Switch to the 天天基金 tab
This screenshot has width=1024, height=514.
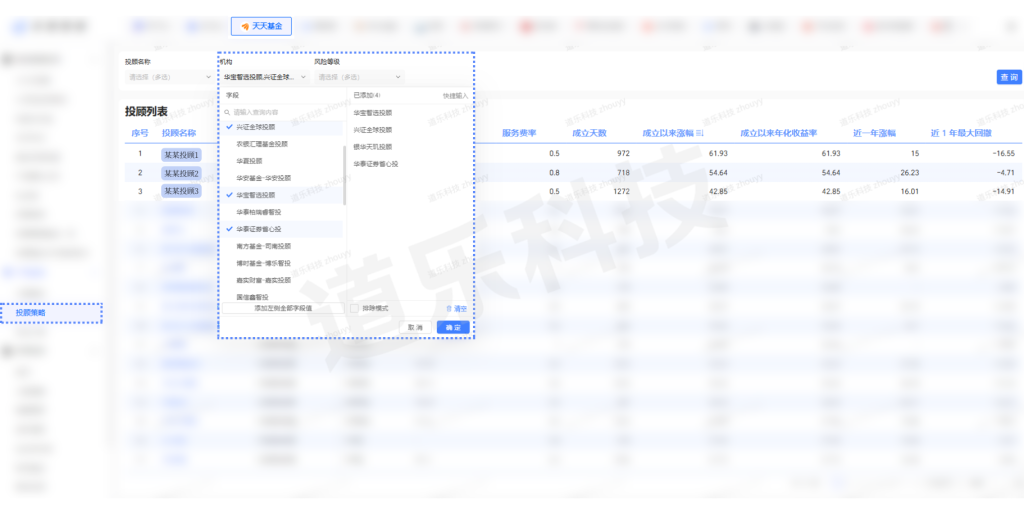(261, 25)
